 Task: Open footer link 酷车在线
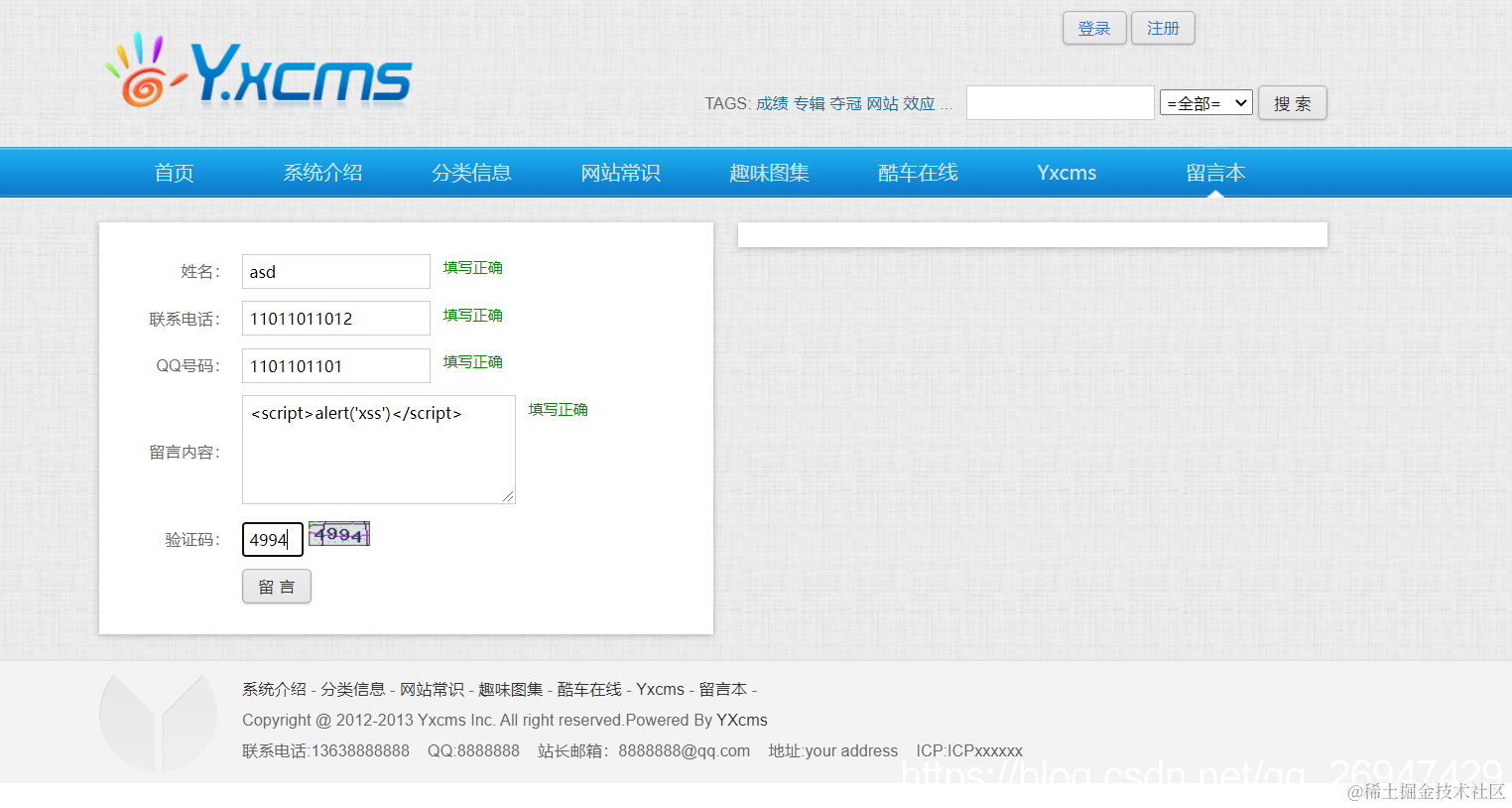(x=589, y=689)
